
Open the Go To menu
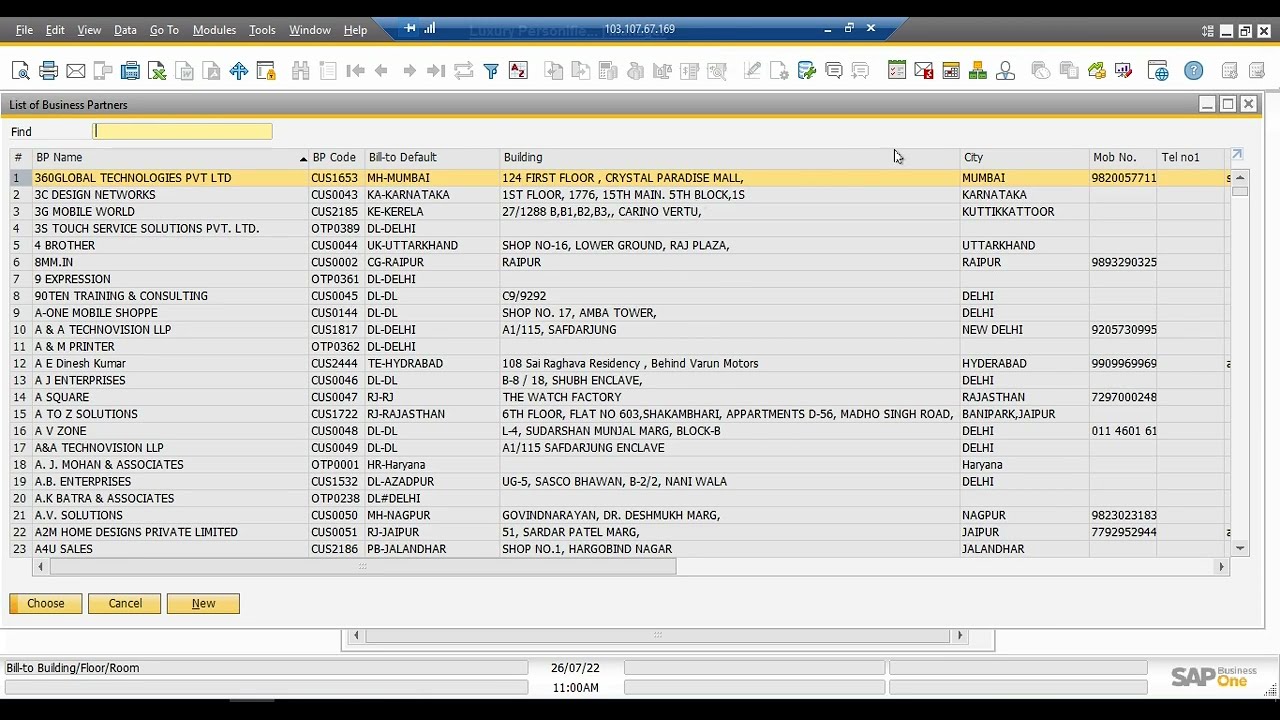point(164,30)
